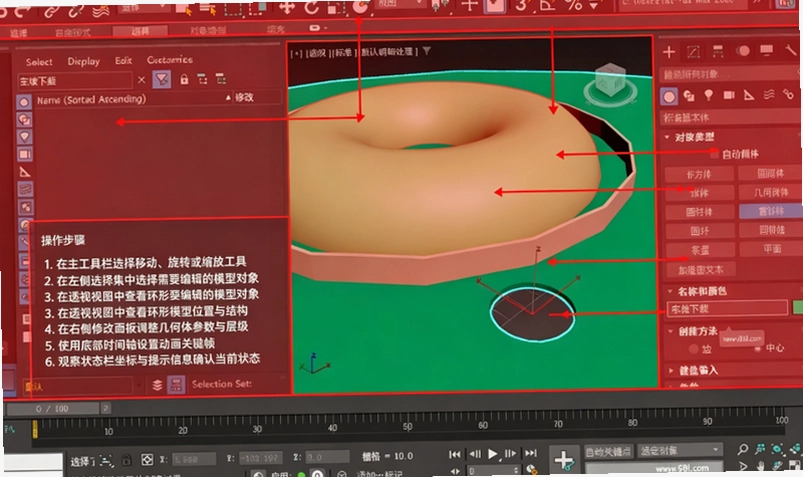Viewport: 803px width, 477px height.
Task: Open the Modify panel icon
Action: point(693,51)
